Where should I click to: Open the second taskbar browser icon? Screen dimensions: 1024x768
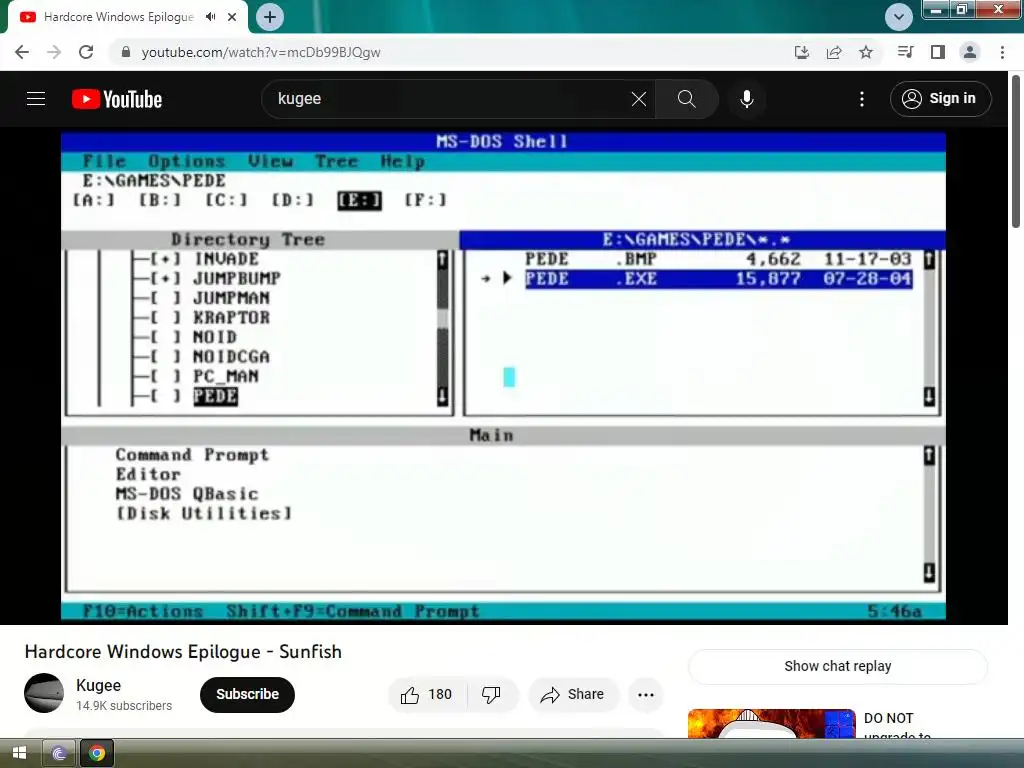59,754
